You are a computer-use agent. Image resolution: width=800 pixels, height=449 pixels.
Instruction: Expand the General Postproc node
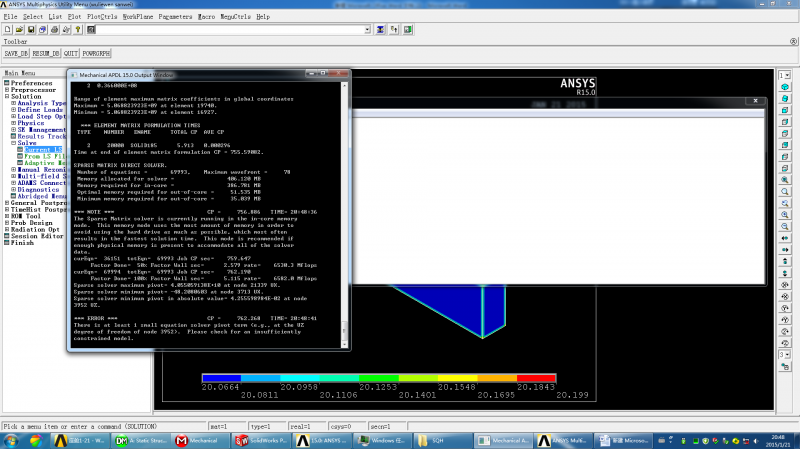coord(7,203)
